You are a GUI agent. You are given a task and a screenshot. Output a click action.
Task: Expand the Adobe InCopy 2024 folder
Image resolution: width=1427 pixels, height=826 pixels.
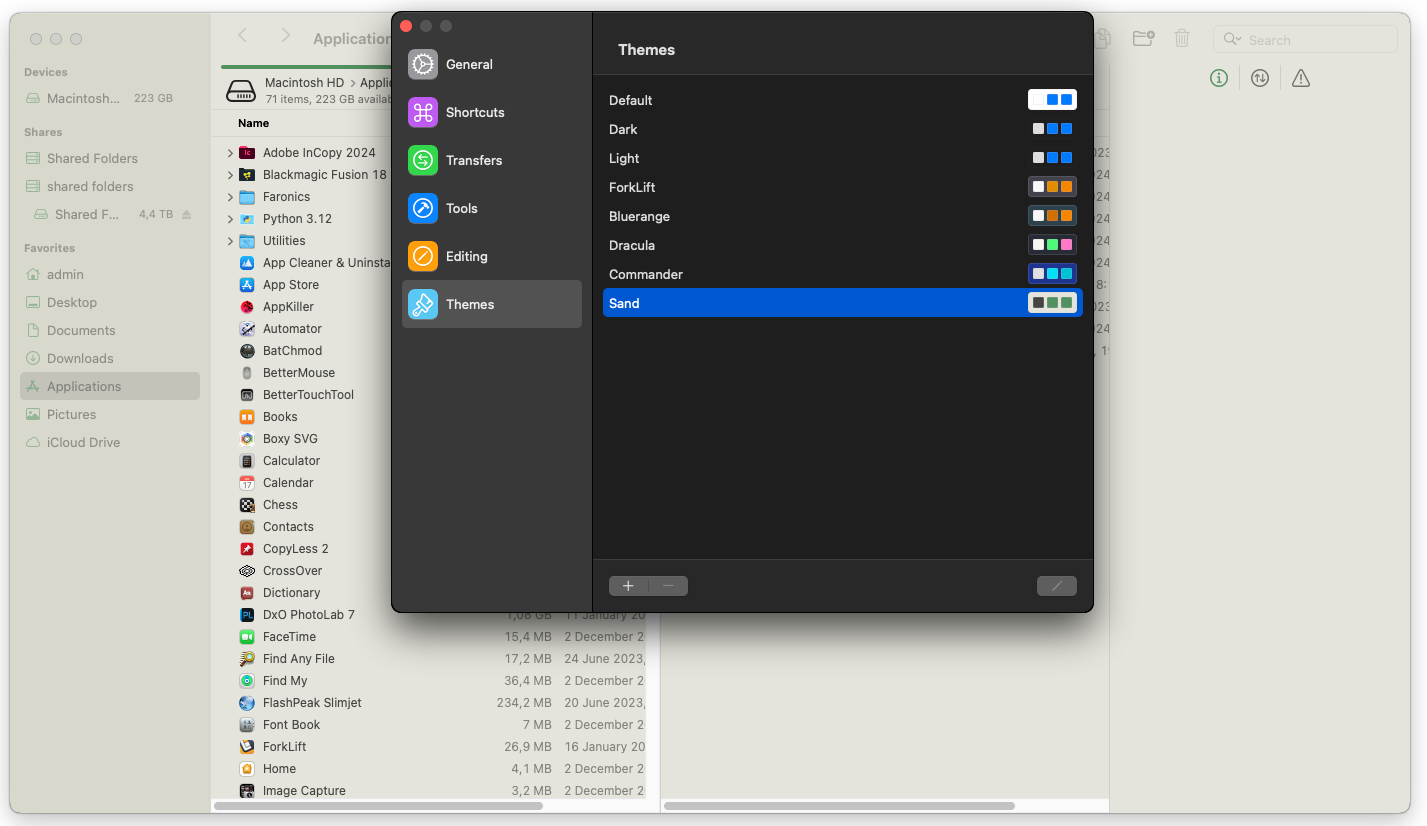click(x=230, y=153)
